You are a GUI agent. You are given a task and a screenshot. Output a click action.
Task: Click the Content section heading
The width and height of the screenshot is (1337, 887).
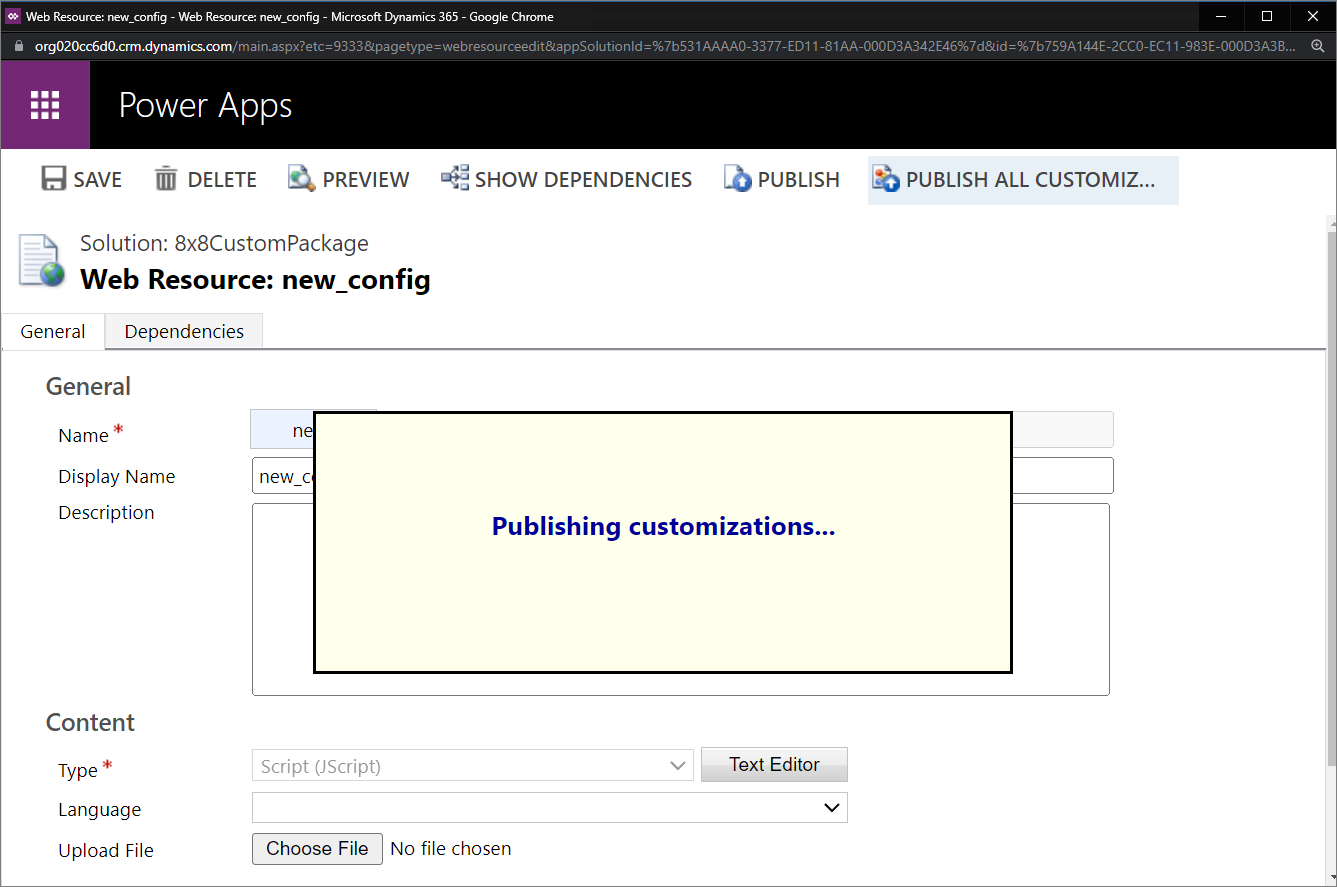90,722
